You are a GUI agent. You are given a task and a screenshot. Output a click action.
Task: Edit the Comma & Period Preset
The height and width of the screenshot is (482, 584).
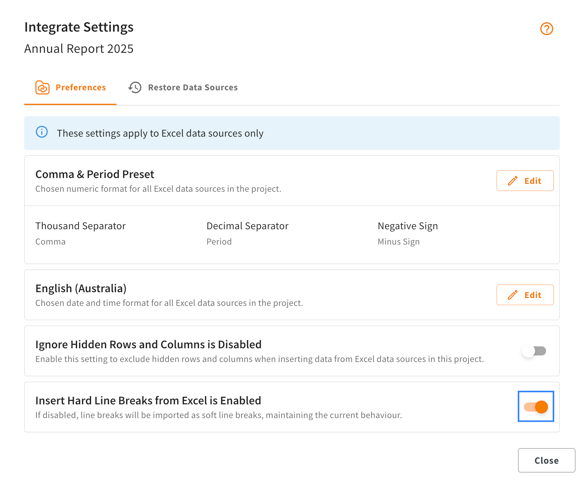click(525, 181)
